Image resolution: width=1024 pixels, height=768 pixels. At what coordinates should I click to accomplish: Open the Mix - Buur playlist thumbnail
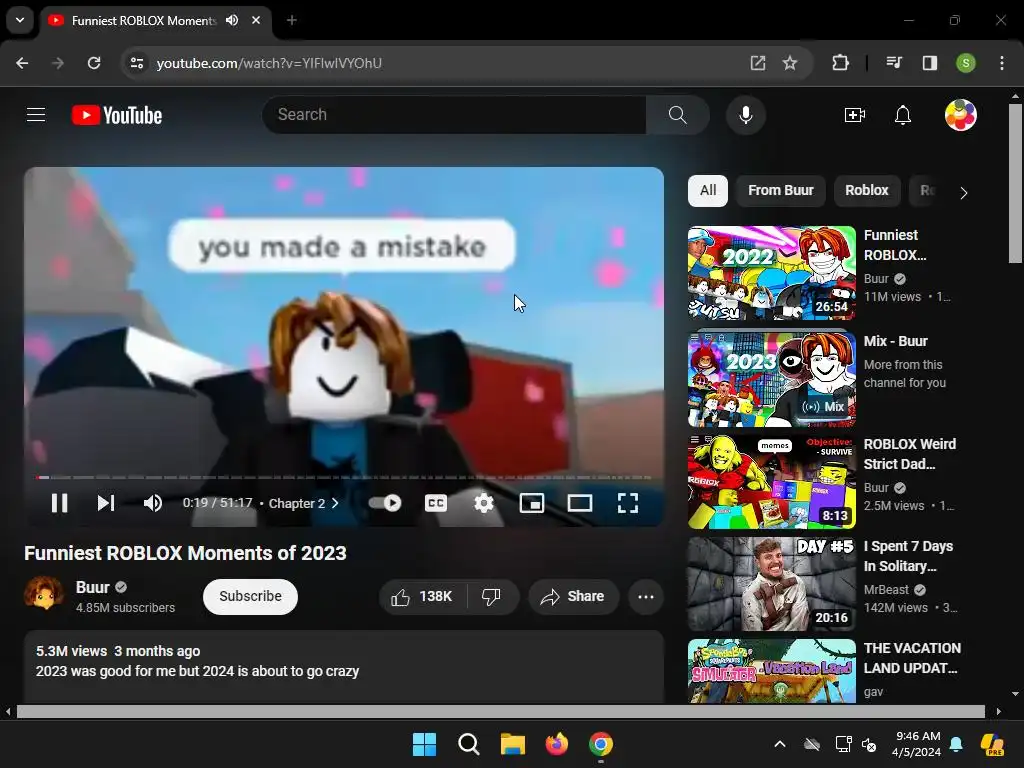click(771, 379)
